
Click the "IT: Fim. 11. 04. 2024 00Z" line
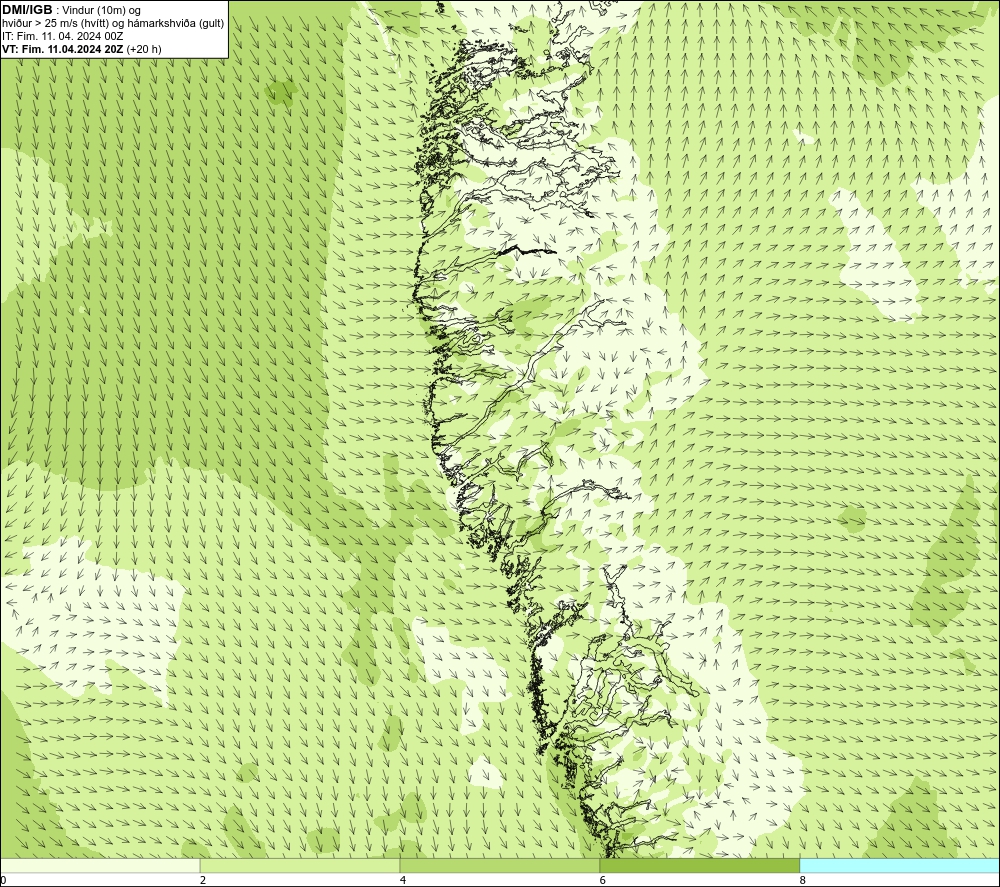[x=62, y=36]
